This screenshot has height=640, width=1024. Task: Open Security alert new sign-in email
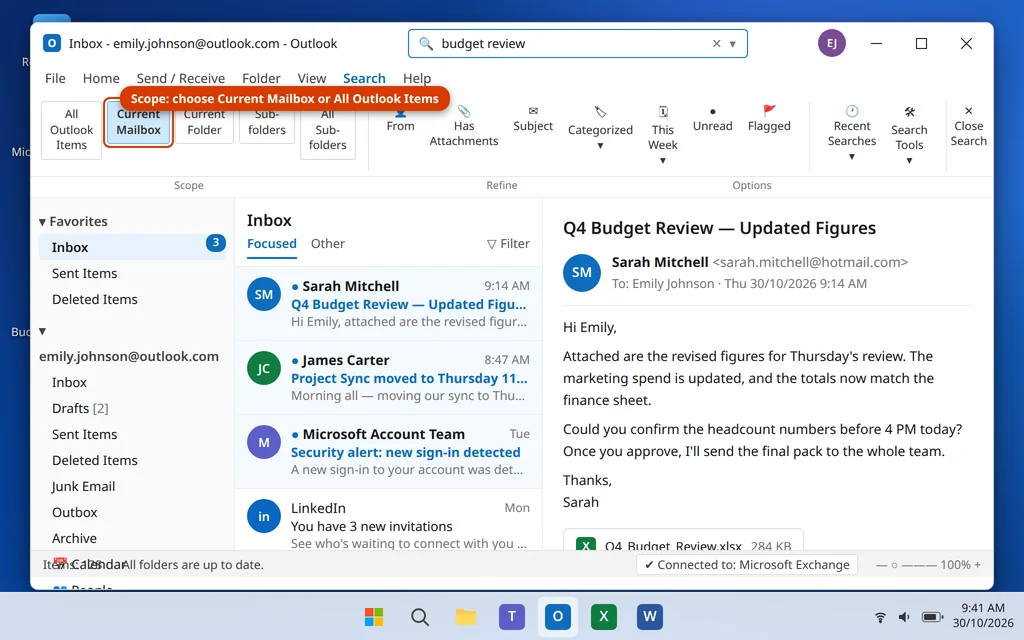pyautogui.click(x=389, y=451)
